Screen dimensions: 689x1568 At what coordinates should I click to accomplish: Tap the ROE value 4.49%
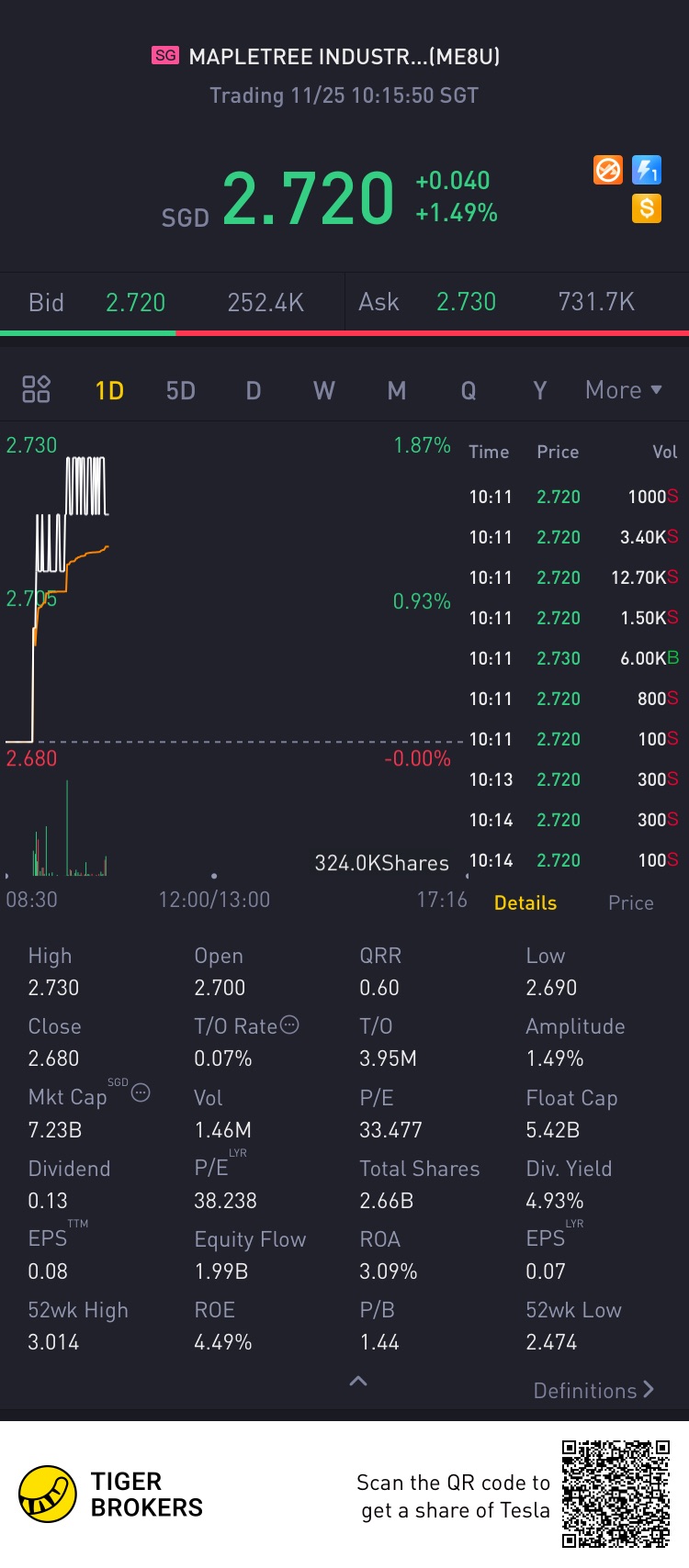coord(223,1342)
